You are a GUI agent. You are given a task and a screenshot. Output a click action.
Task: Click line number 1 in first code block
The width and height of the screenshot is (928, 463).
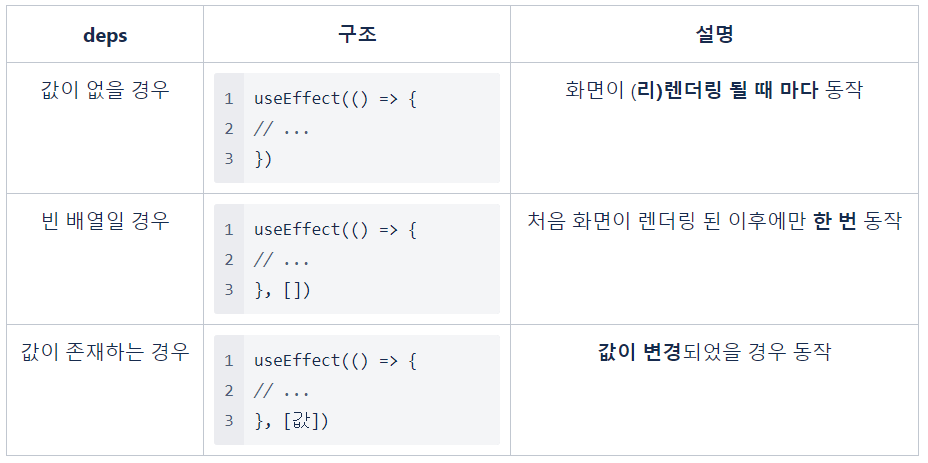point(229,99)
